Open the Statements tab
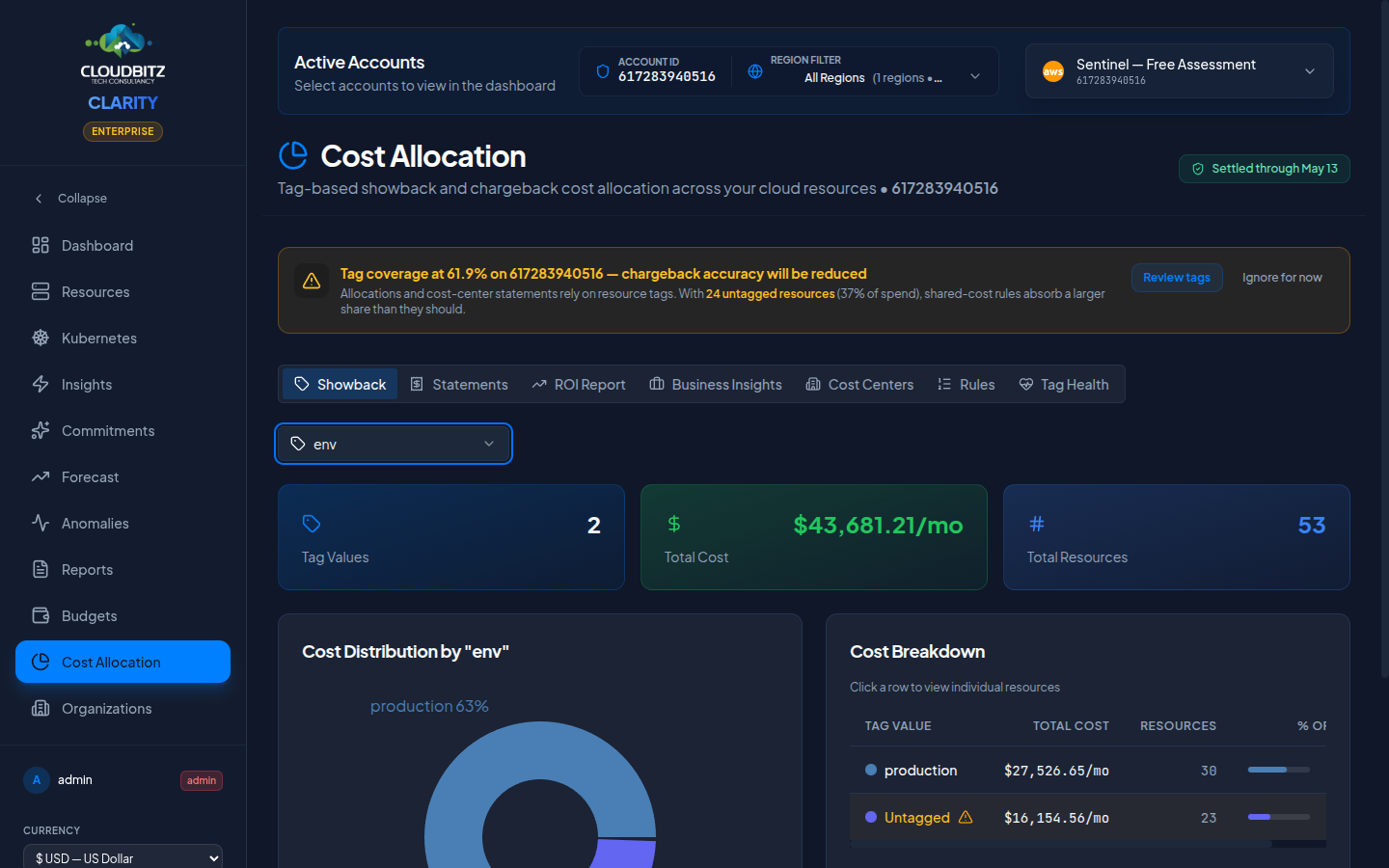Image resolution: width=1389 pixels, height=868 pixels. (x=459, y=384)
